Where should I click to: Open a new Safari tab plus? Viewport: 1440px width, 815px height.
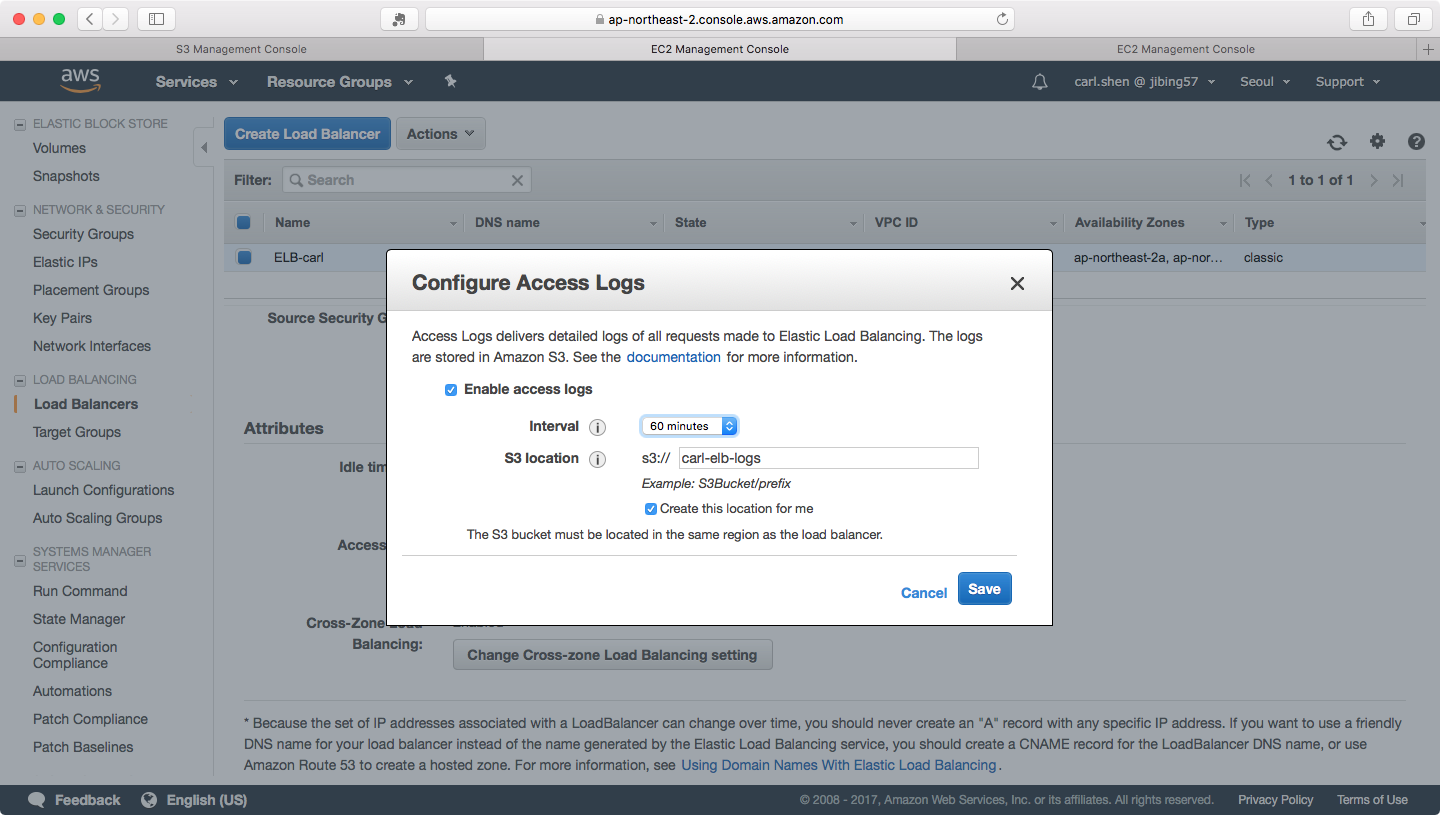1428,49
